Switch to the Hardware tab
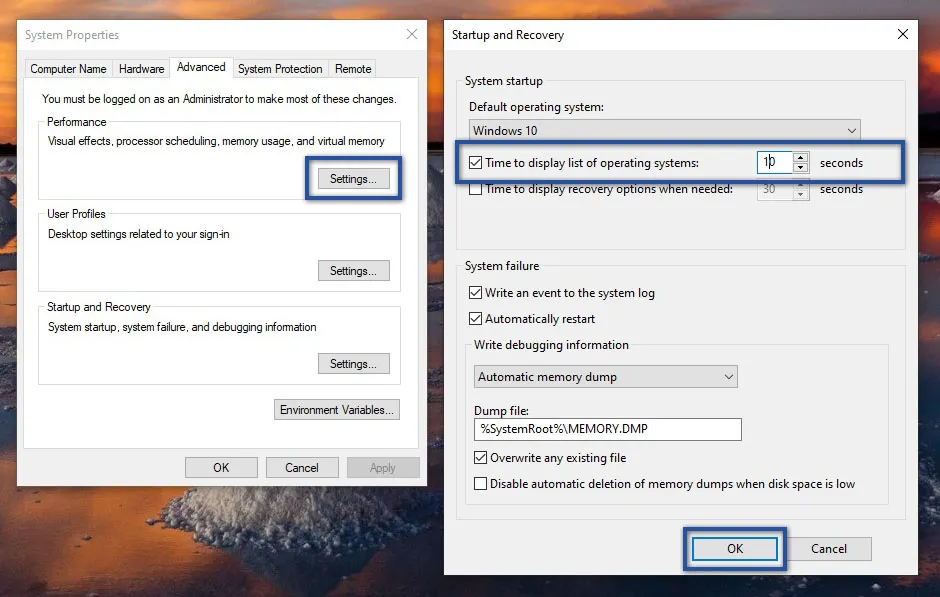The image size is (940, 597). pyautogui.click(x=140, y=69)
